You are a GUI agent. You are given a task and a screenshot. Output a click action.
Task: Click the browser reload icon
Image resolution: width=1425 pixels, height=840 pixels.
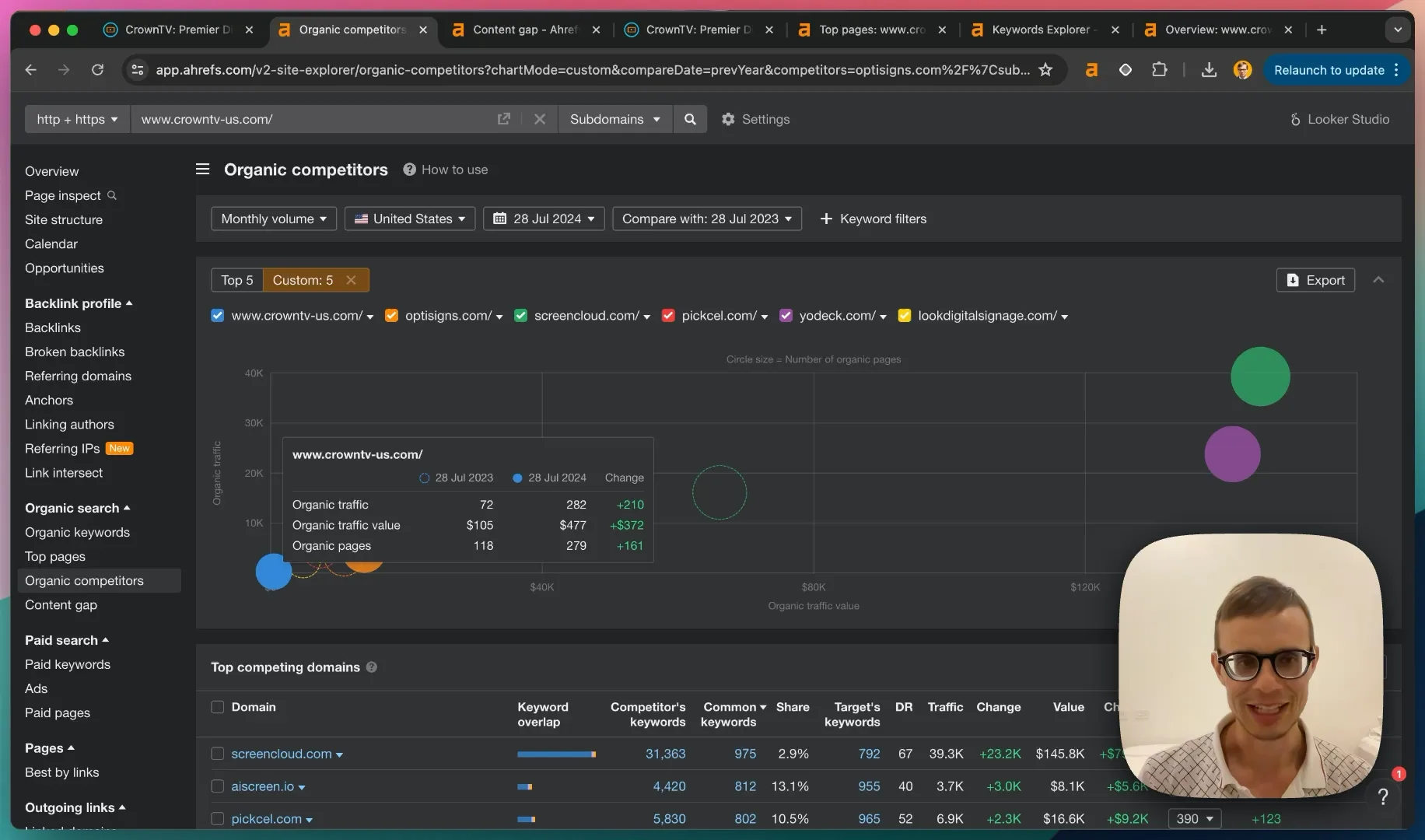97,70
